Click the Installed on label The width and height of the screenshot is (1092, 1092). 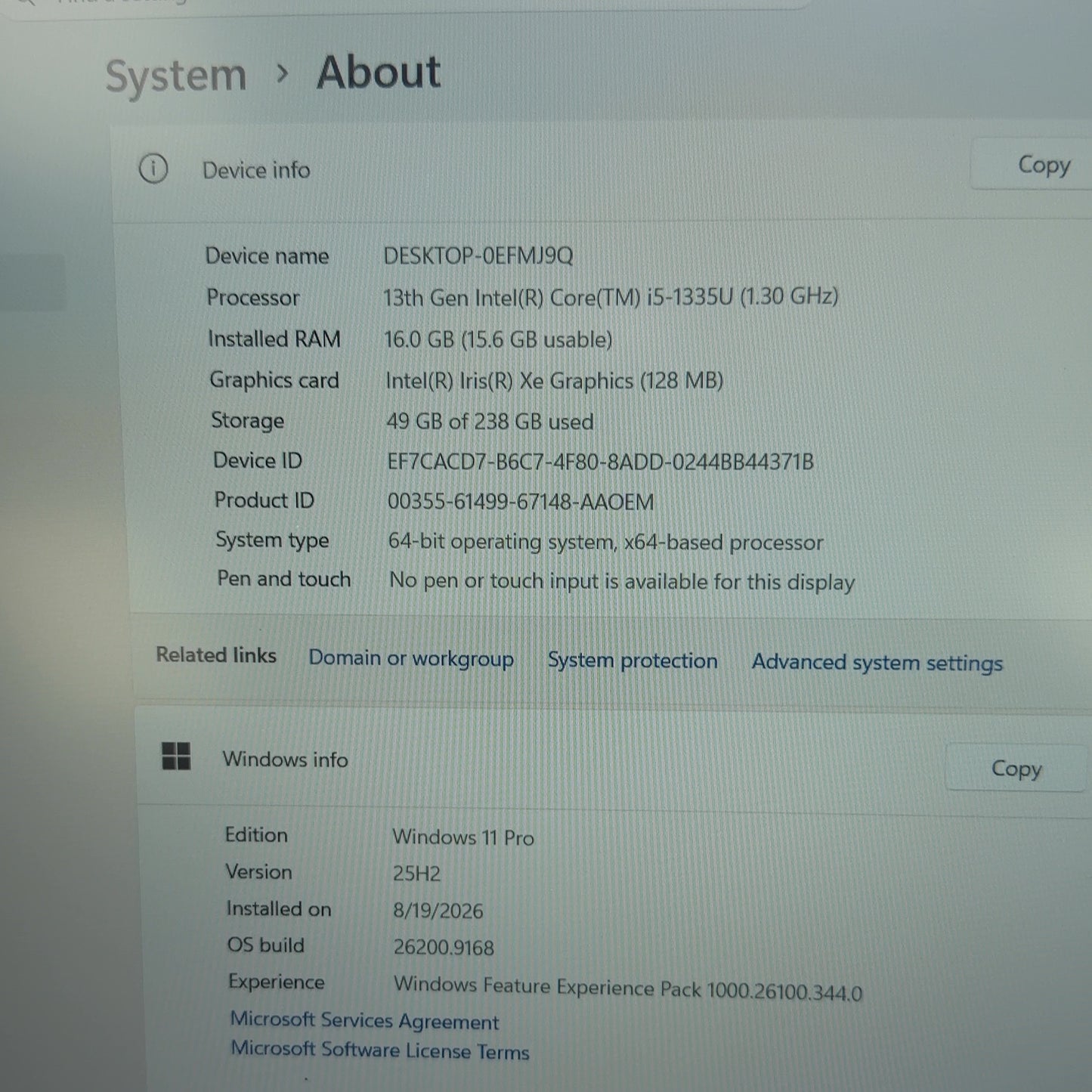pyautogui.click(x=278, y=908)
